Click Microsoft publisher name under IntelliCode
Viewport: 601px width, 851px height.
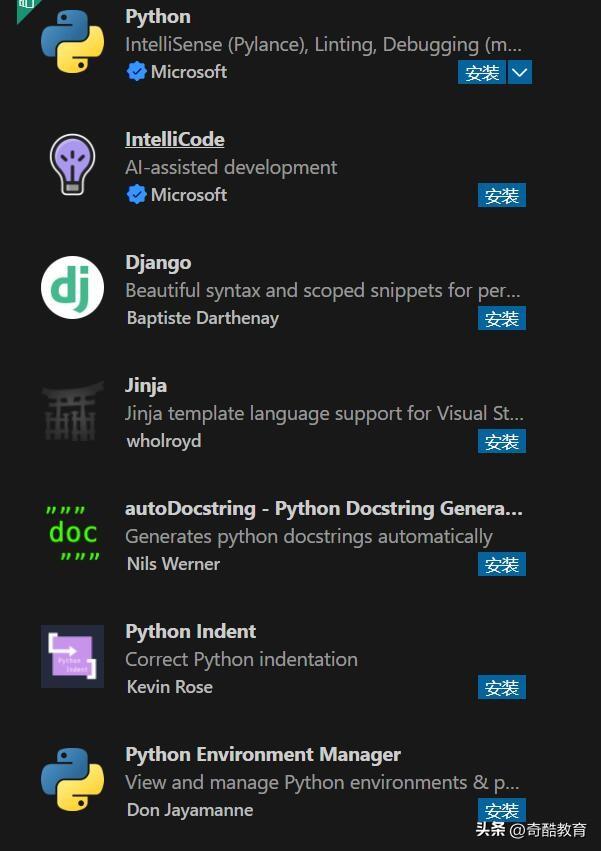[188, 194]
